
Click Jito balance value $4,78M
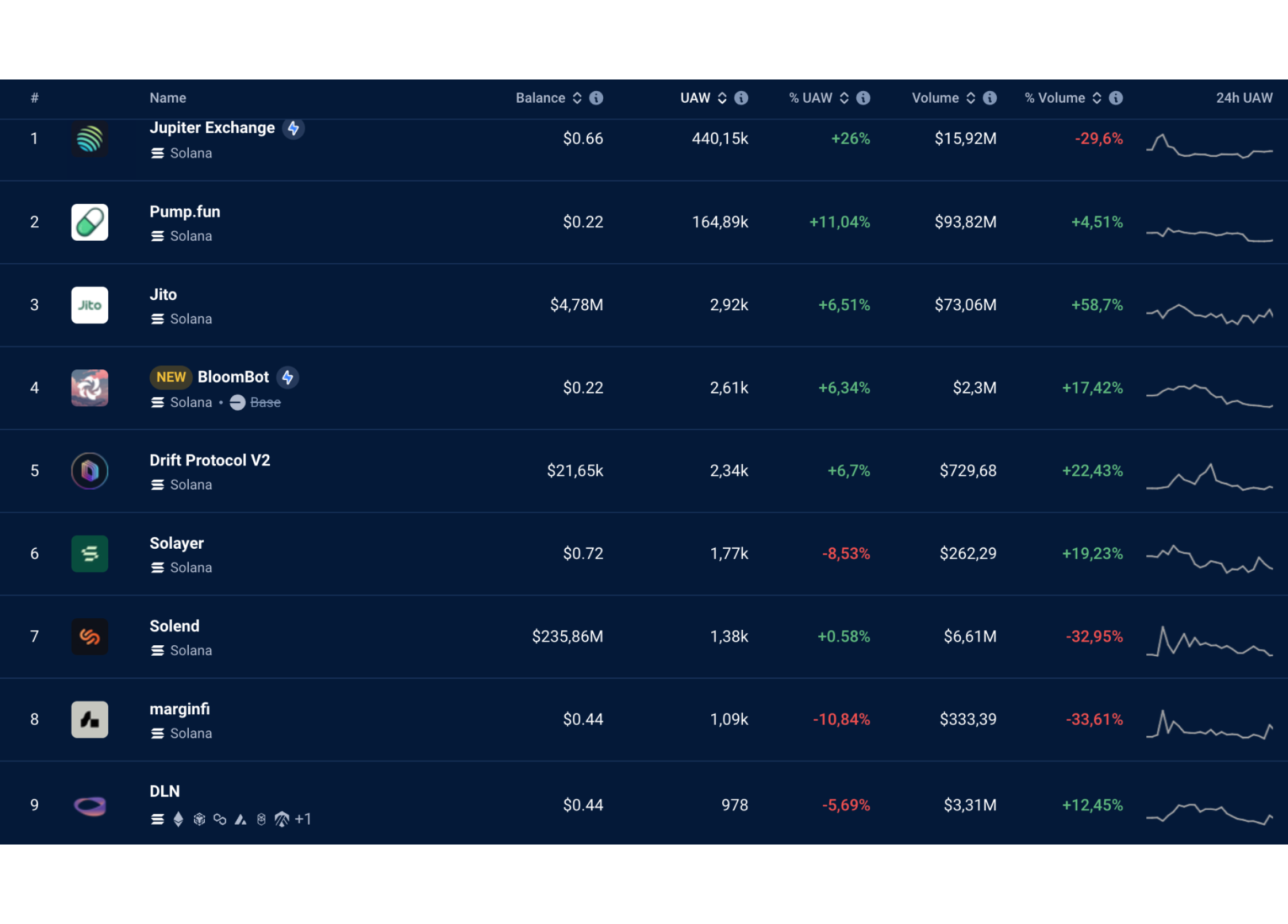tap(577, 305)
